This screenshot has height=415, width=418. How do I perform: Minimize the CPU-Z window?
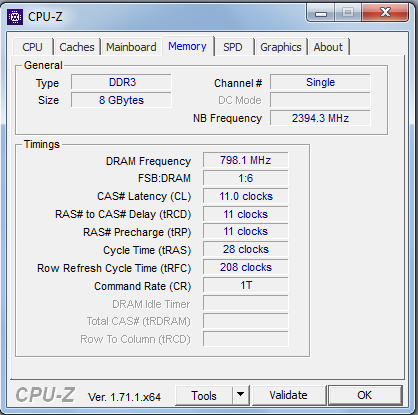coord(321,13)
